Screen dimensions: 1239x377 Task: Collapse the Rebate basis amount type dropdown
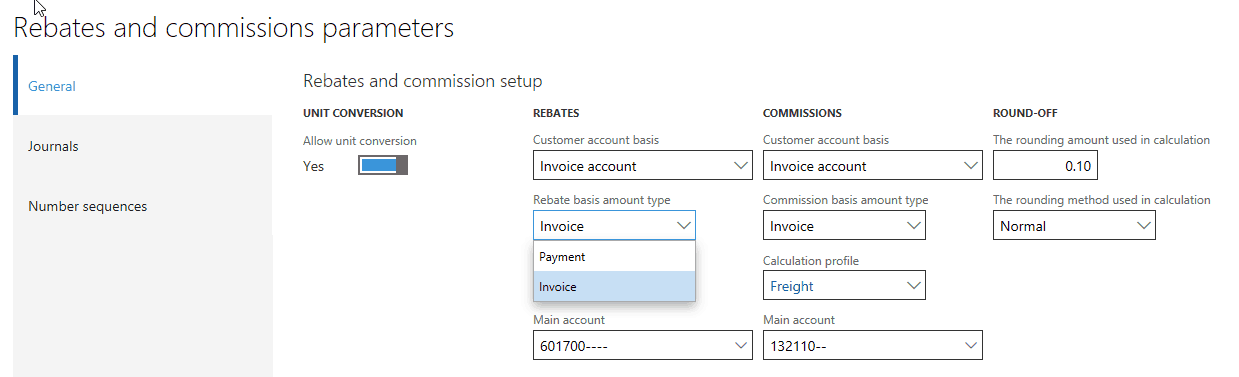[684, 226]
